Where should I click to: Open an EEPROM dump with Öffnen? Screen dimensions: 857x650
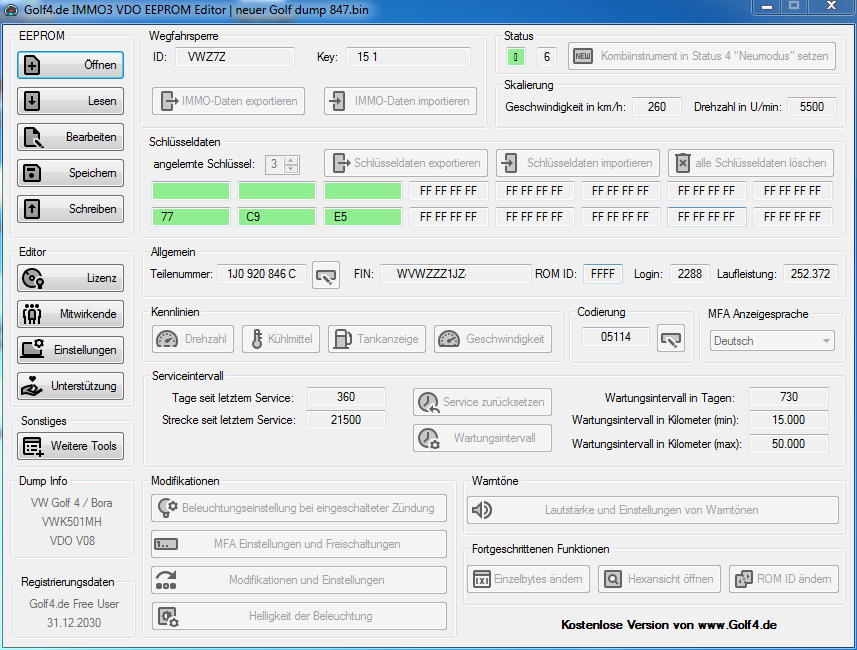pos(68,65)
